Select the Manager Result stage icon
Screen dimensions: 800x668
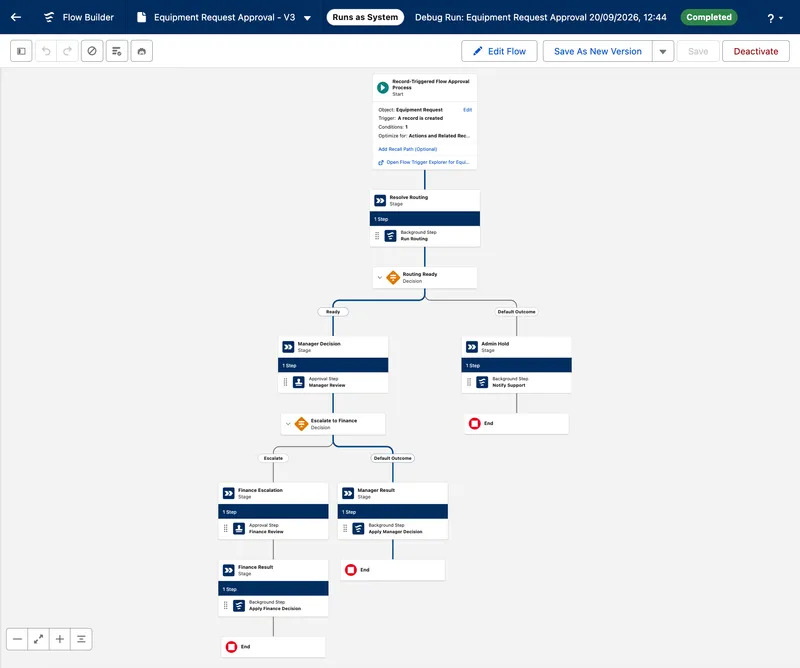click(x=348, y=493)
